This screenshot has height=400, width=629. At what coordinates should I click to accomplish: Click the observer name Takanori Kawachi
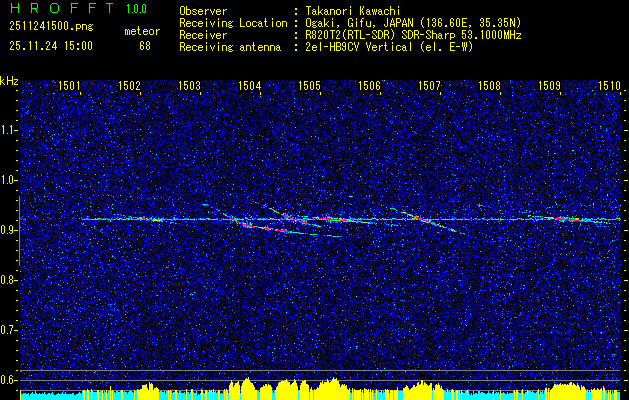click(x=353, y=11)
